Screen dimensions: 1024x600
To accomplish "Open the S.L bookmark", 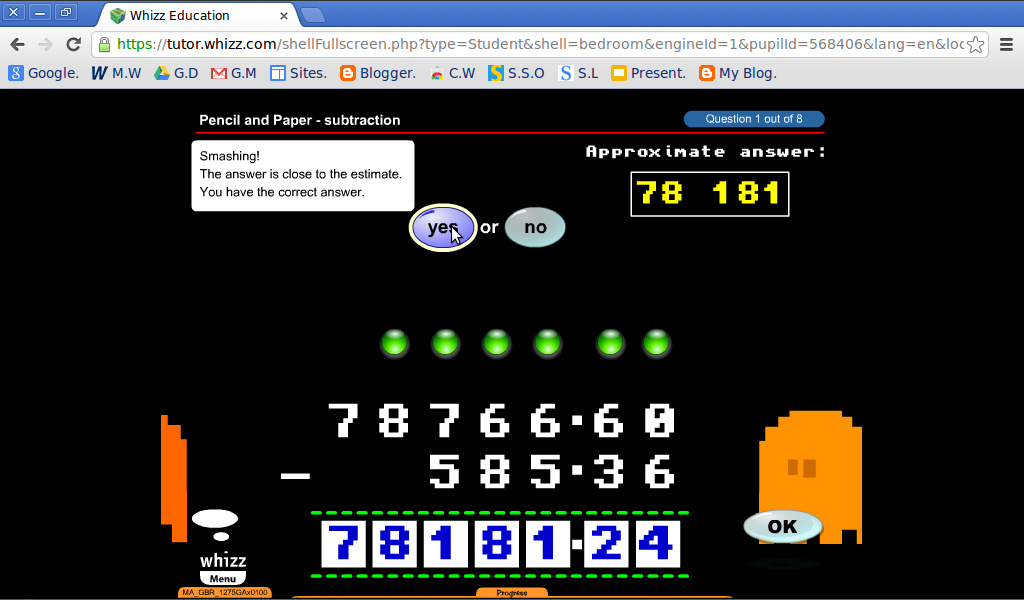I will (x=579, y=73).
